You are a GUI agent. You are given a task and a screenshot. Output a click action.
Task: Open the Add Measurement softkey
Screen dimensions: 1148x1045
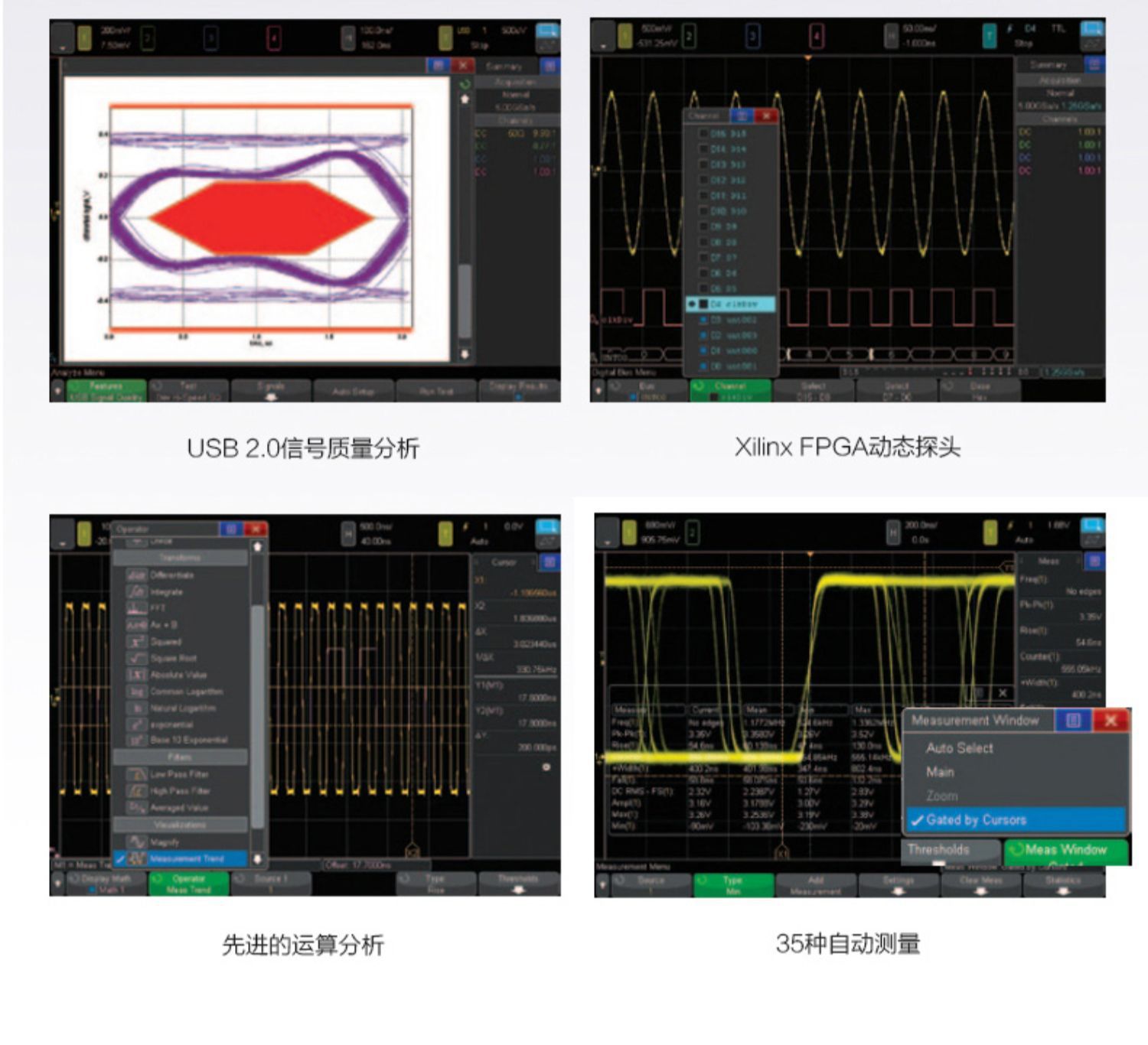click(815, 885)
